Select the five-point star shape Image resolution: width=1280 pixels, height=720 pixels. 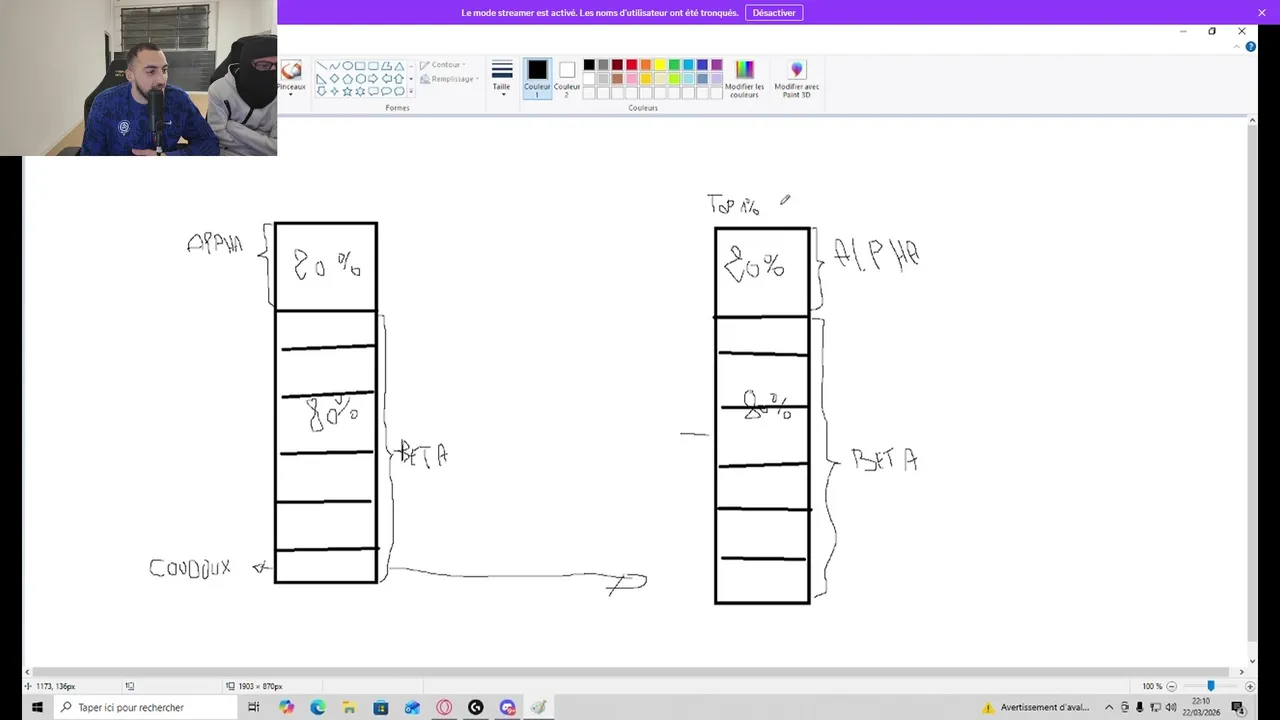(x=347, y=91)
